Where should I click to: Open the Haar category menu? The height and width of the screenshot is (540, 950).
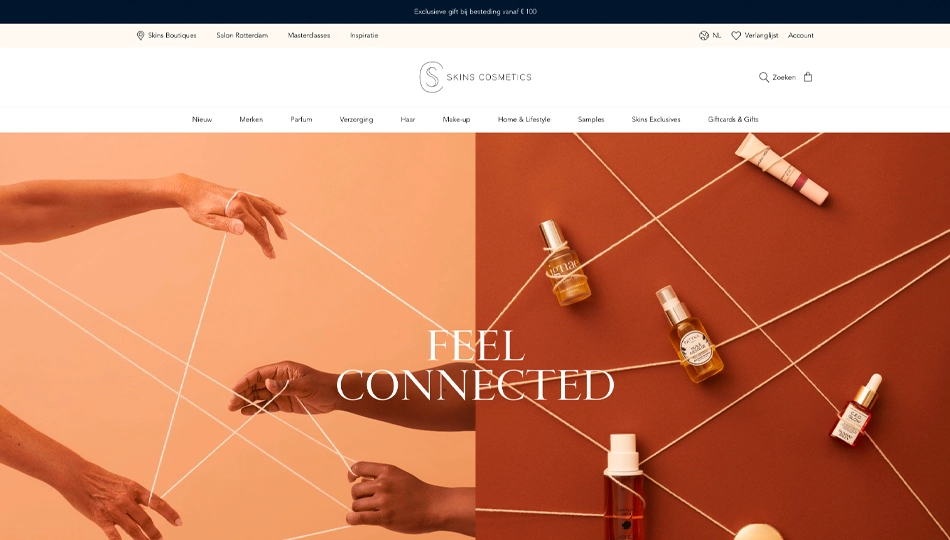(x=408, y=119)
